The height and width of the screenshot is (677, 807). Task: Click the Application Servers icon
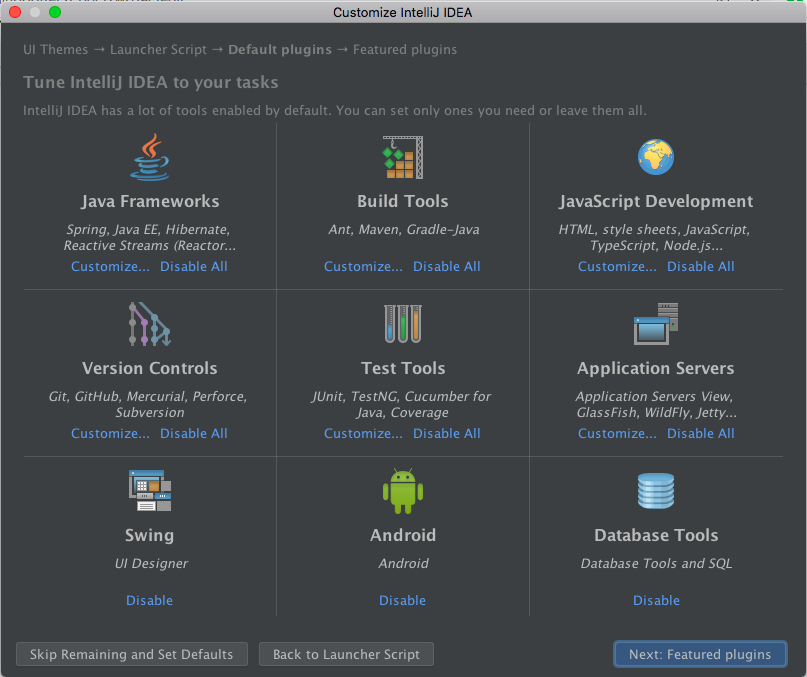pyautogui.click(x=656, y=324)
